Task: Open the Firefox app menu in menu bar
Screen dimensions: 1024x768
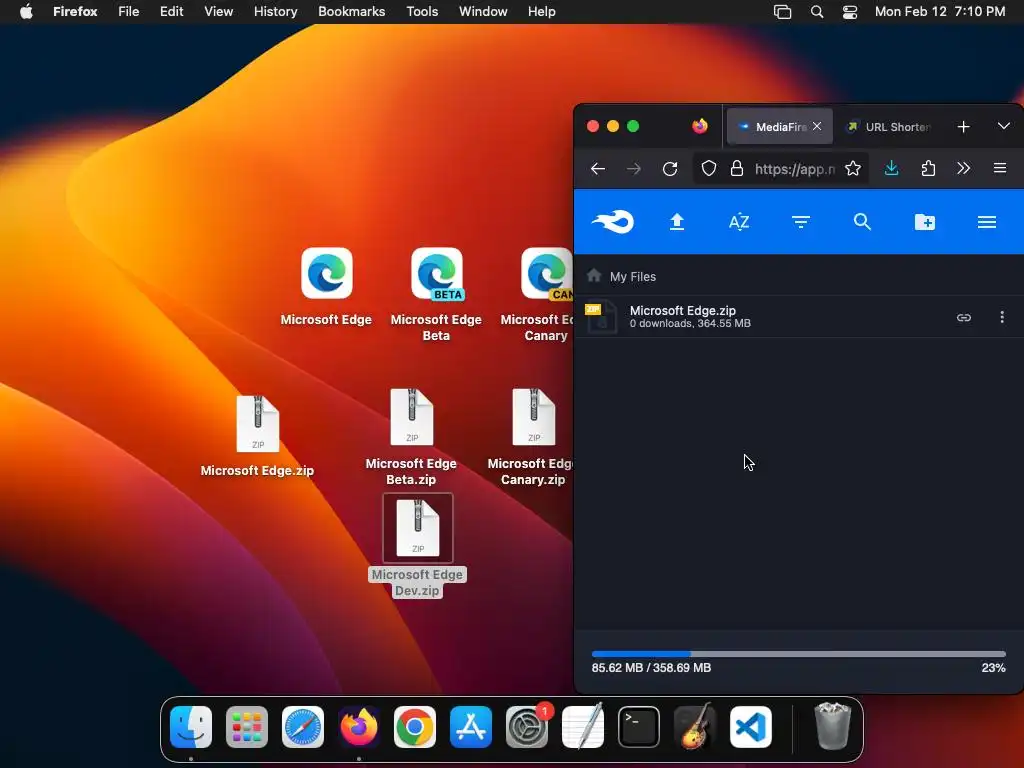Action: [75, 12]
